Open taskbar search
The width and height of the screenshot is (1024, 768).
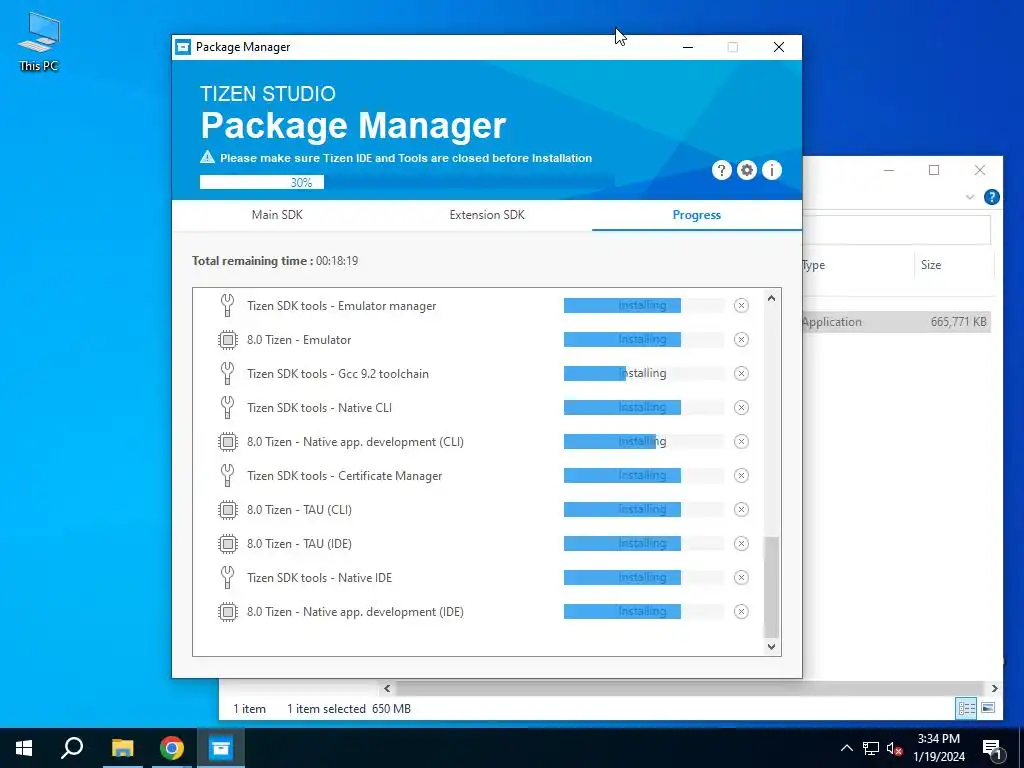[72, 748]
